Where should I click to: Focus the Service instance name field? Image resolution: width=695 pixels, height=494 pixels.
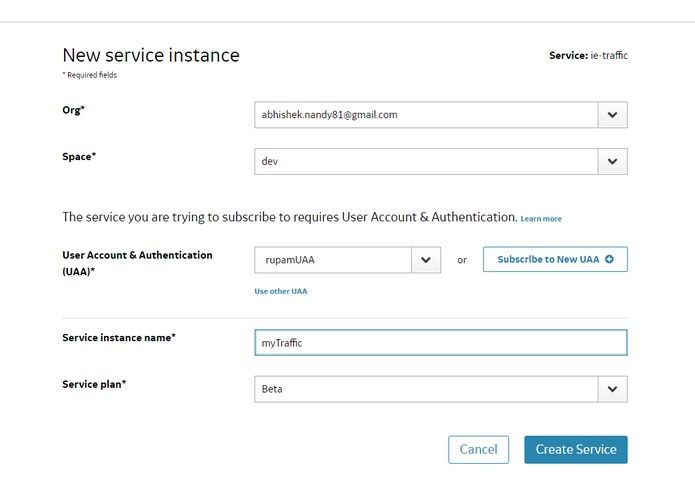click(441, 342)
